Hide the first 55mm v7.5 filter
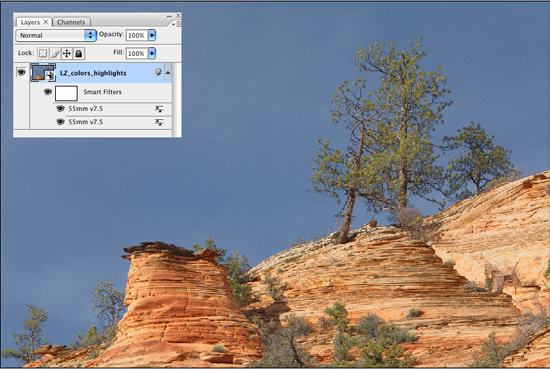This screenshot has width=550, height=369. pyautogui.click(x=60, y=109)
